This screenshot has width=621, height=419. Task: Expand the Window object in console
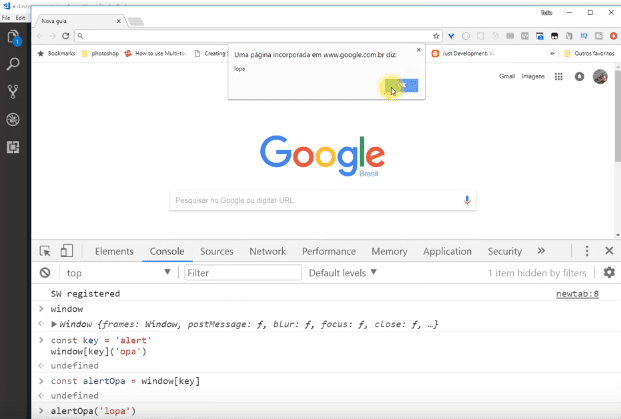point(54,324)
